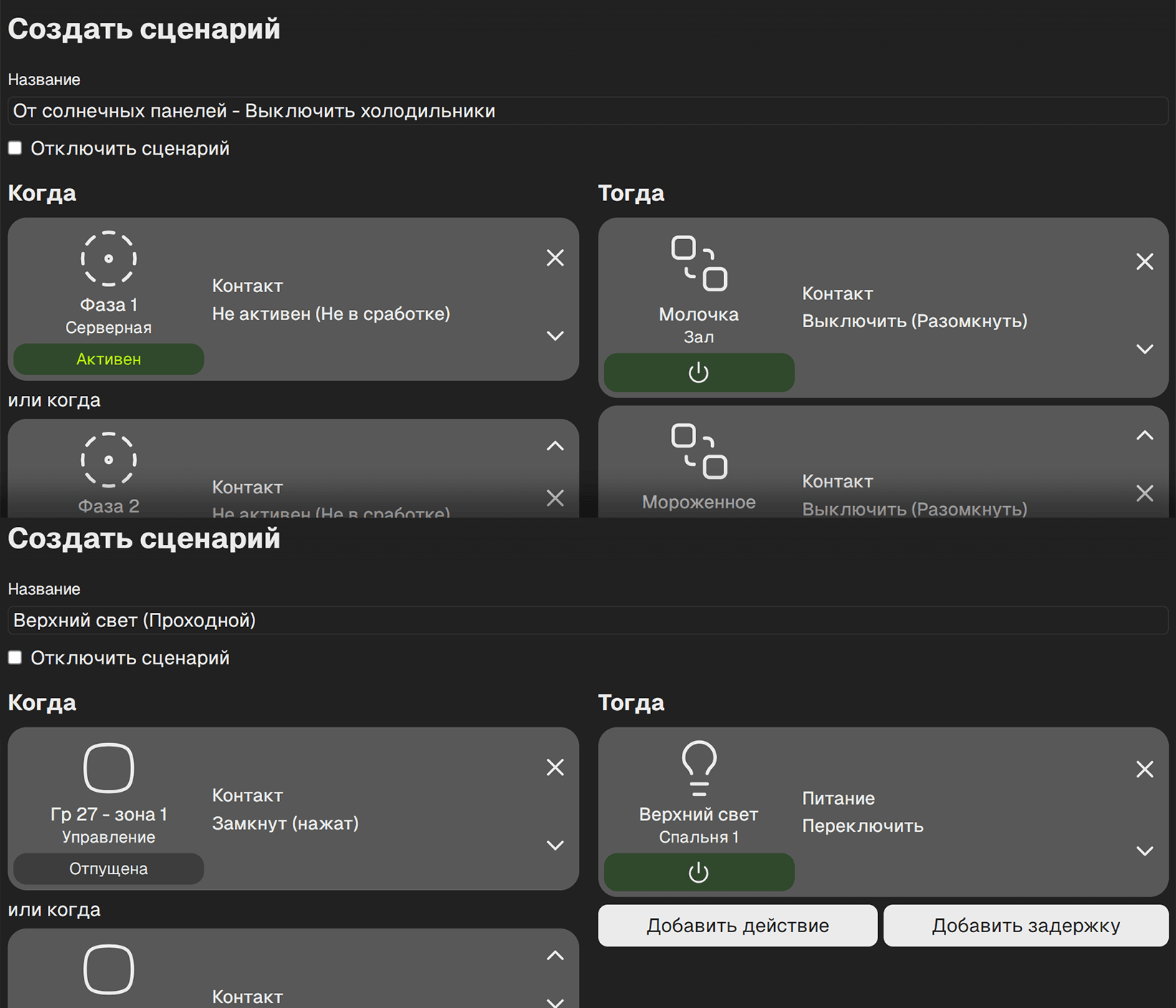Click the Гр 27 - зона 1 button icon
Screen dimensions: 1176x1008
[x=108, y=768]
